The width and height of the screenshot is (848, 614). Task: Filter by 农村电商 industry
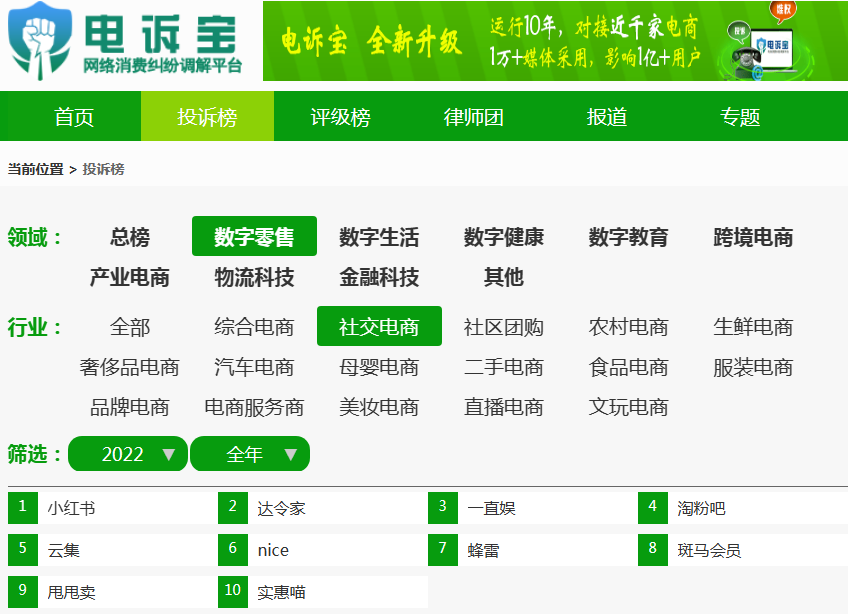point(628,327)
